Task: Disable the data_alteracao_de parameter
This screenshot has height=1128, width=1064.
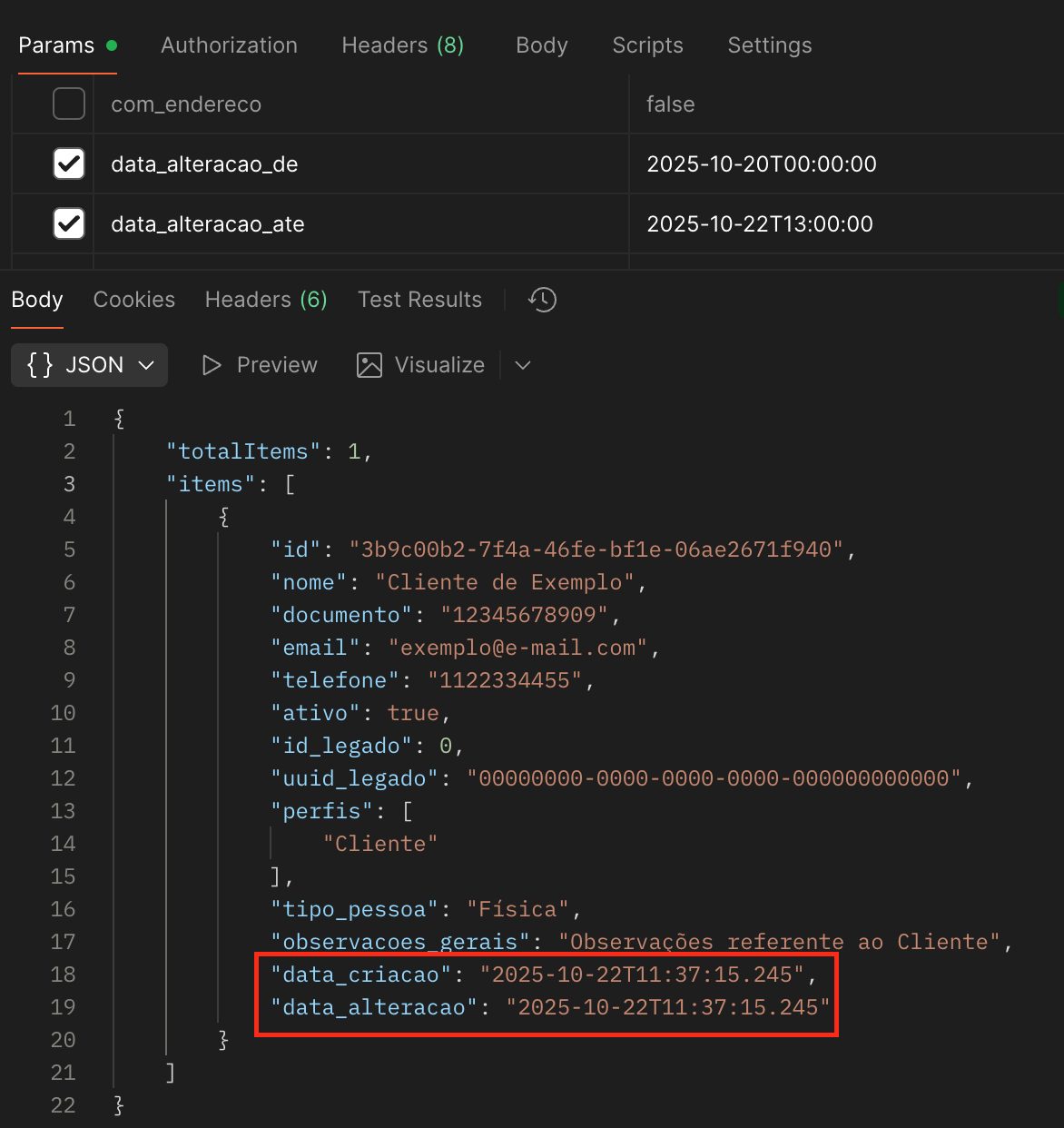Action: 69,163
